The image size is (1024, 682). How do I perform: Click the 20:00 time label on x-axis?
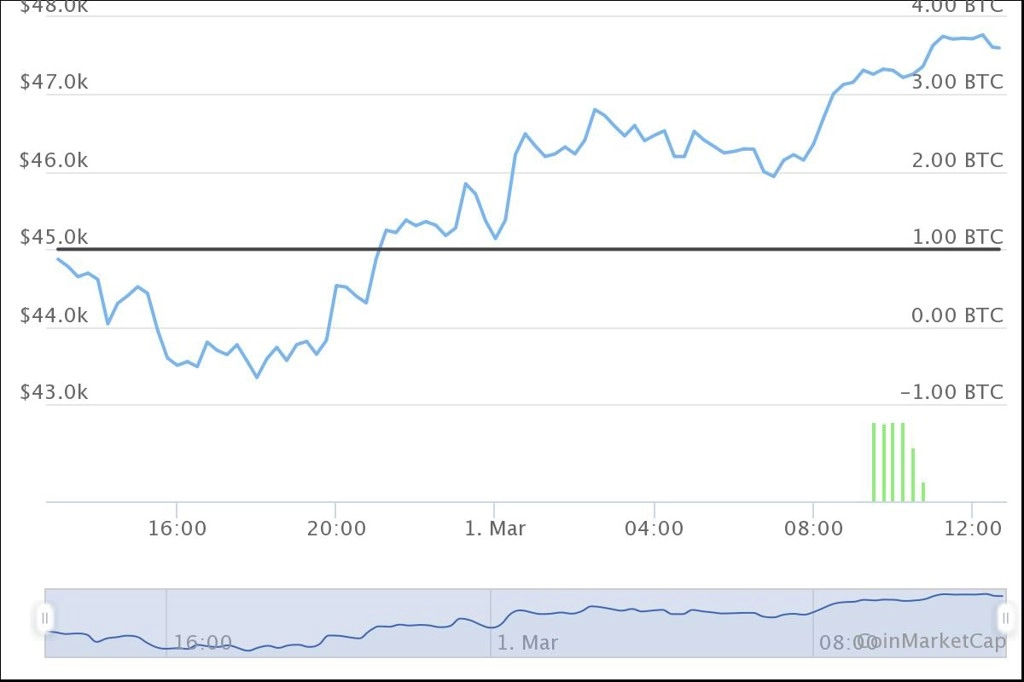pos(335,528)
